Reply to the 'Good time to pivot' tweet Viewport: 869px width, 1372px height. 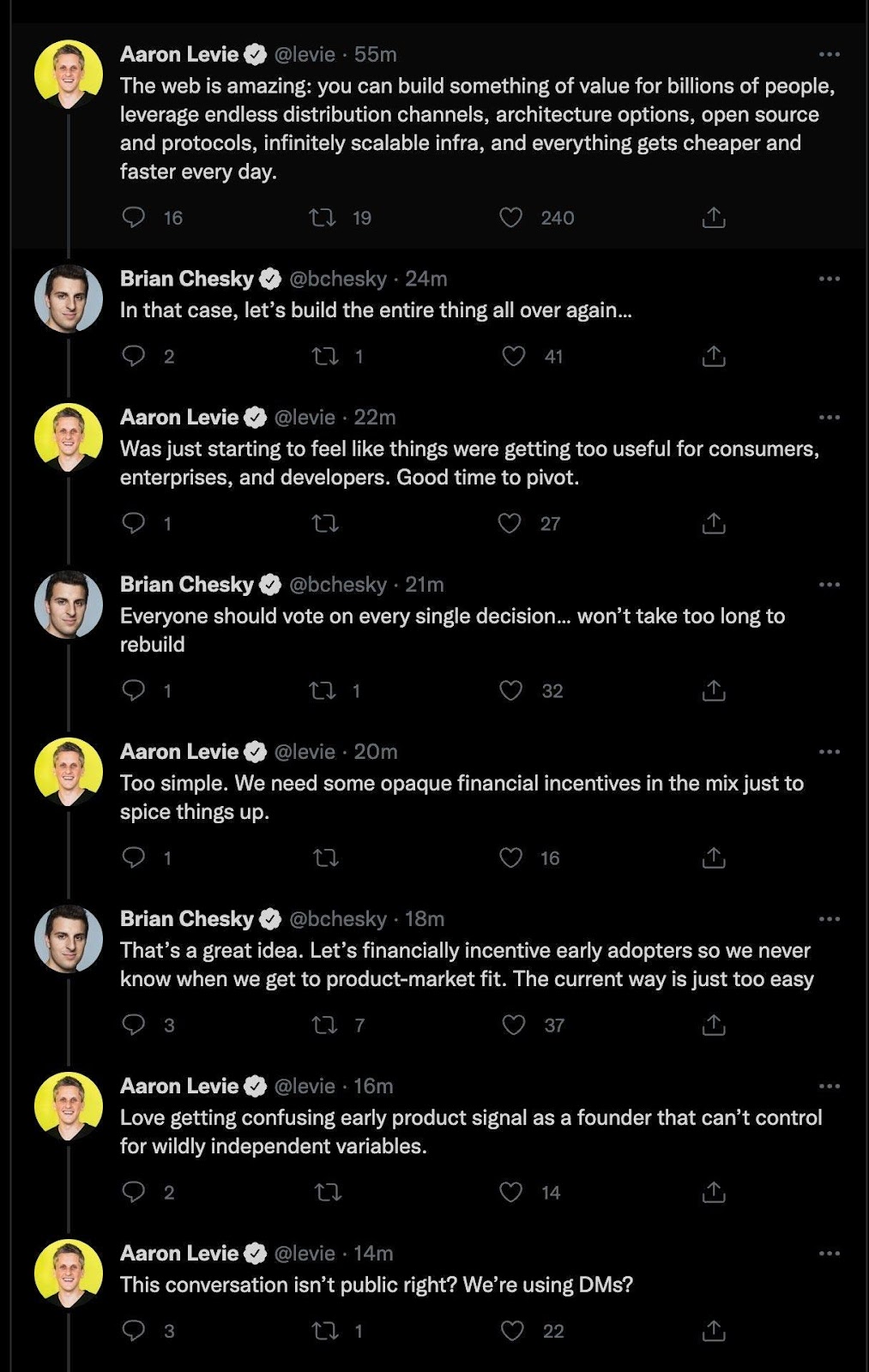click(134, 523)
